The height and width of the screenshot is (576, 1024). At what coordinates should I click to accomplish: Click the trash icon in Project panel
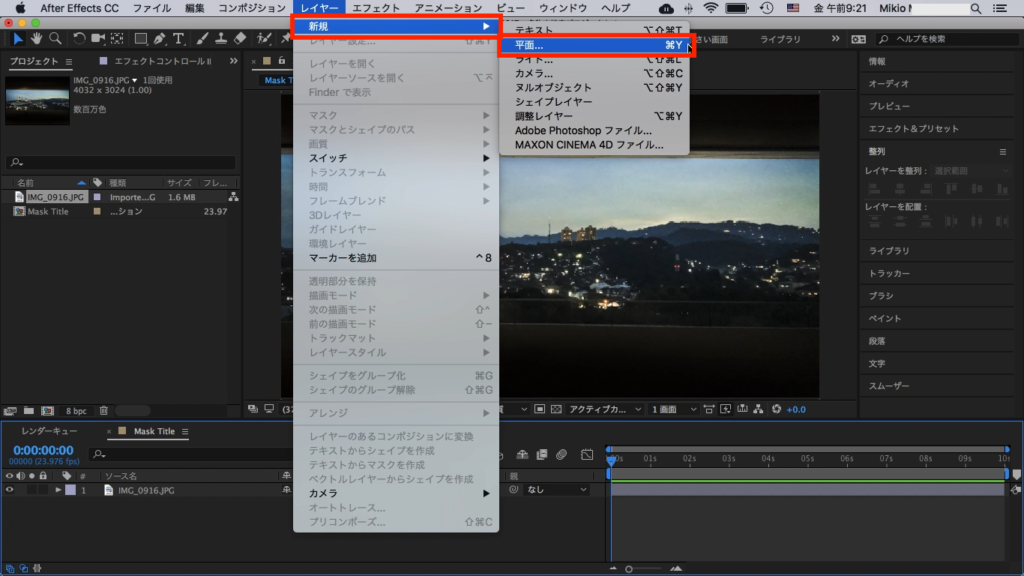pos(104,410)
